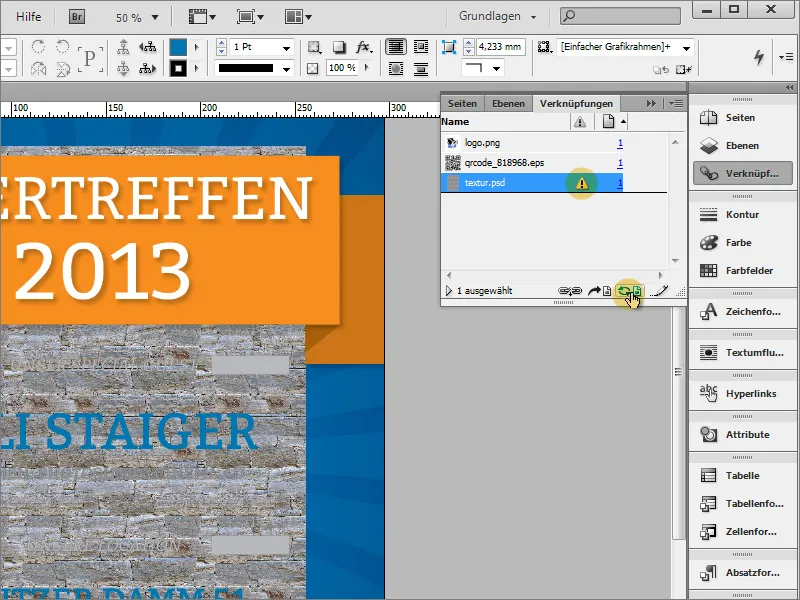Flip vertical icon in control bar
The width and height of the screenshot is (800, 600).
pyautogui.click(x=62, y=68)
